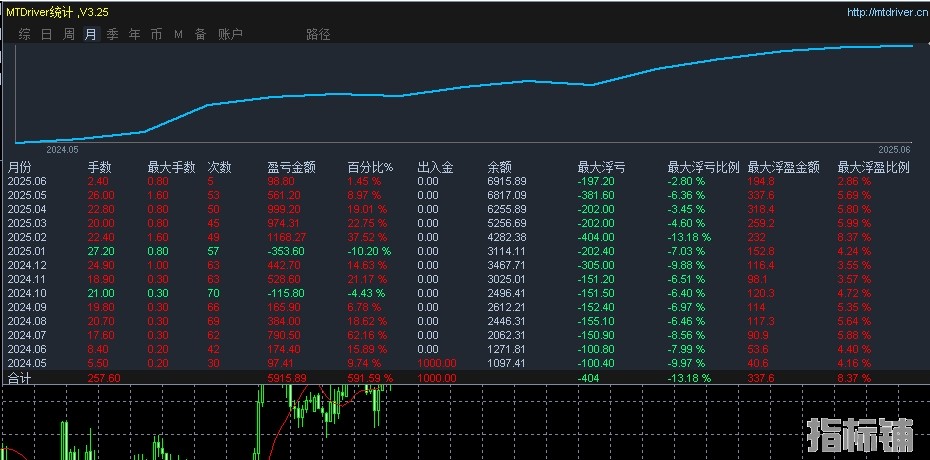This screenshot has width=930, height=460.
Task: Click the balance value 6915.89
Action: 507,181
